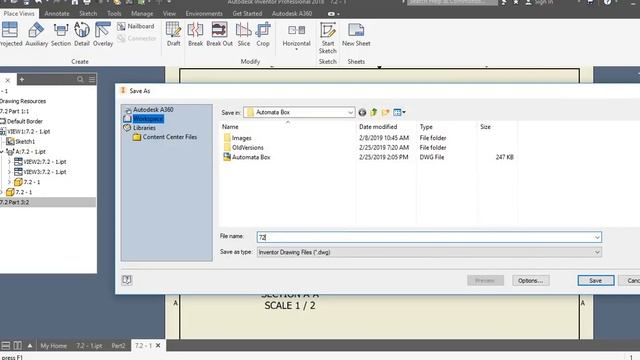
Task: Click the Start Sketch tool
Action: pyautogui.click(x=327, y=38)
